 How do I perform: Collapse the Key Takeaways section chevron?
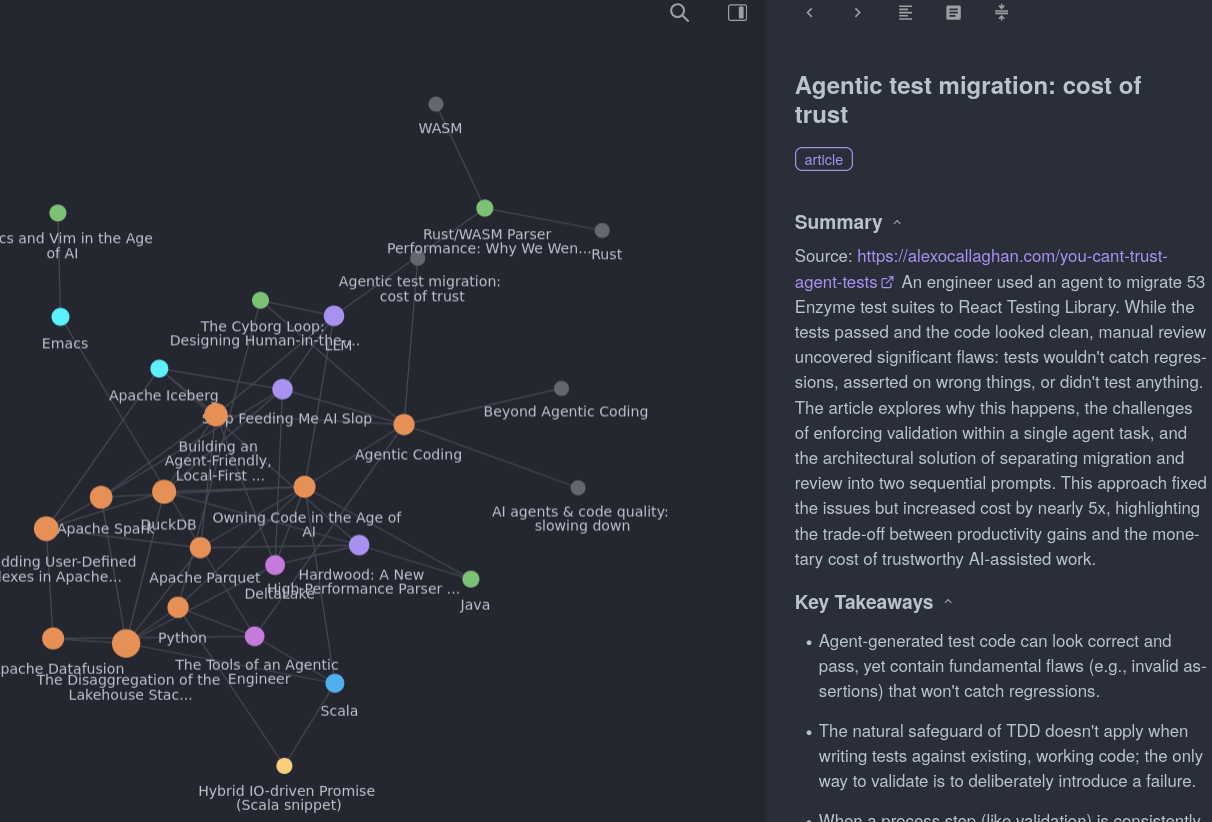948,602
